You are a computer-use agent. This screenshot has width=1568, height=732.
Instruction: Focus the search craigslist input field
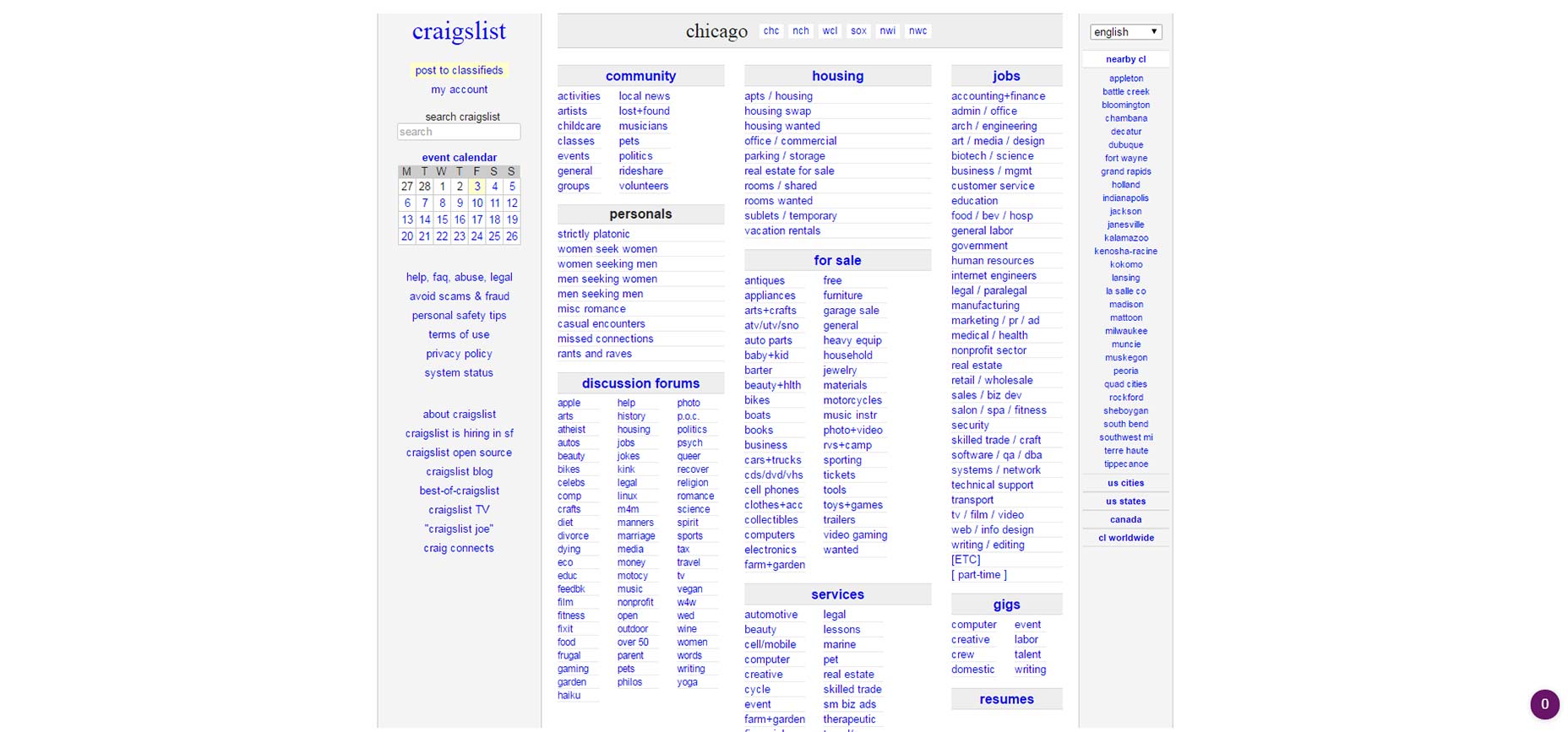click(459, 132)
